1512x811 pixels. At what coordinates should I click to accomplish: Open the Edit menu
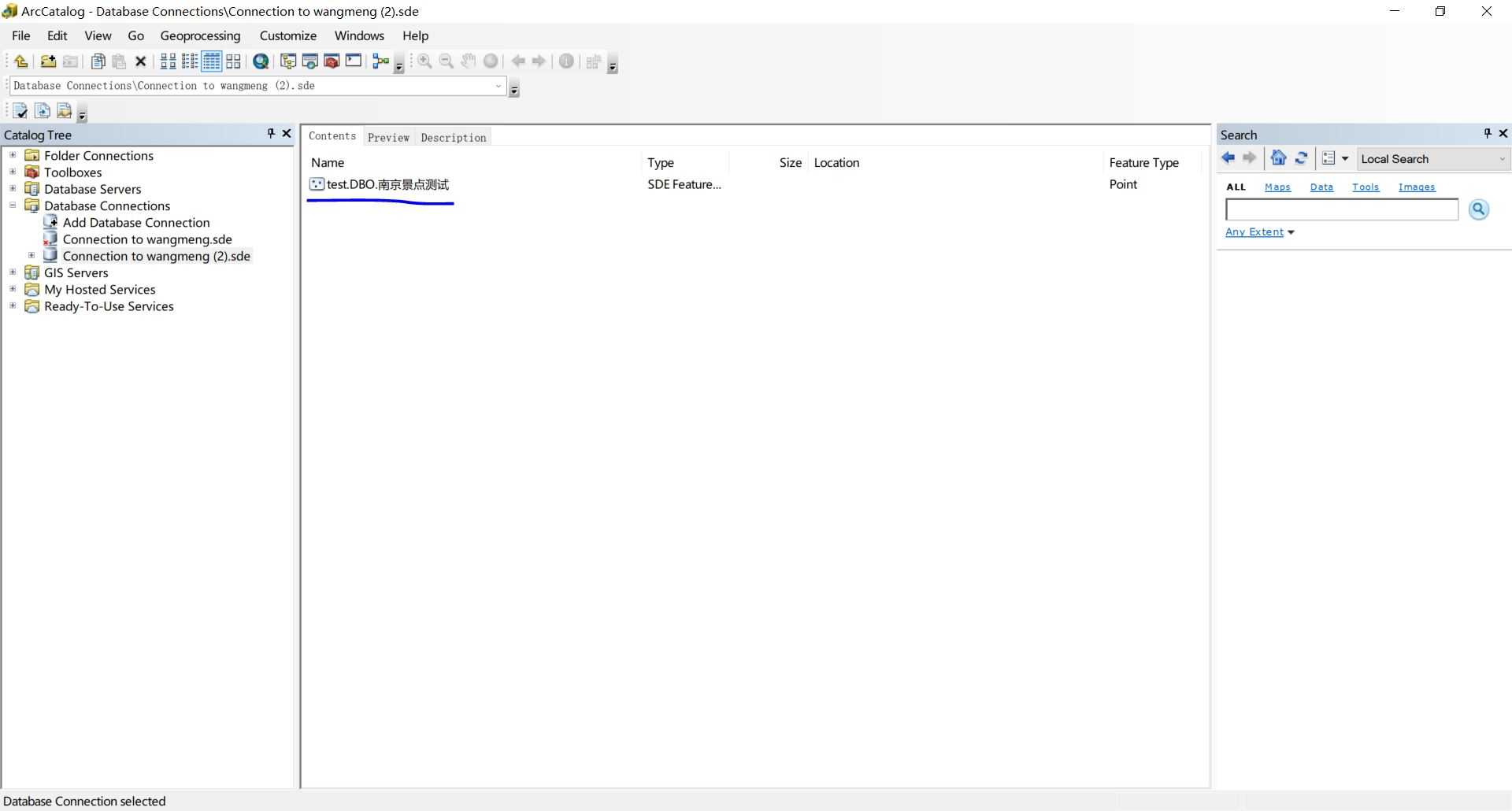[57, 35]
